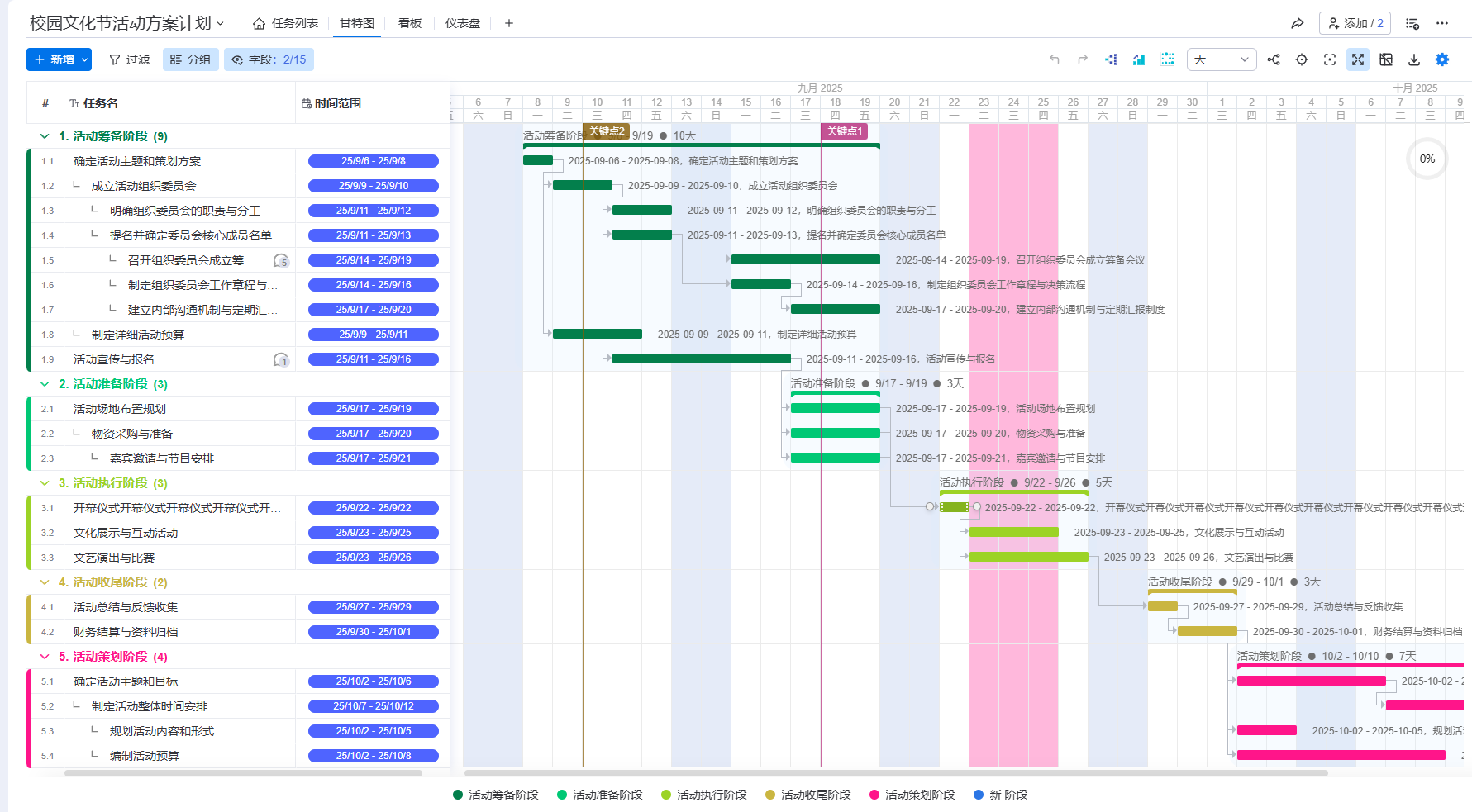
Task: Open the 天 time scale dropdown
Action: tap(1221, 59)
